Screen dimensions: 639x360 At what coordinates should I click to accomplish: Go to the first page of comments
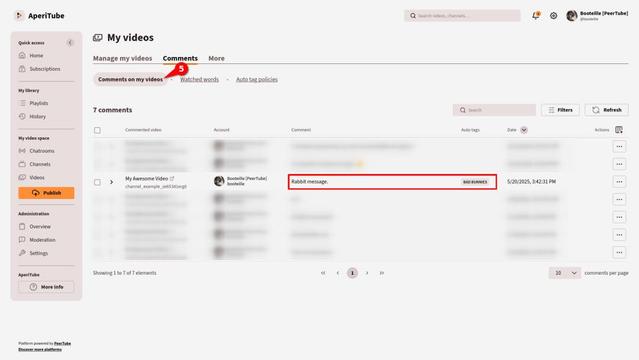323,273
